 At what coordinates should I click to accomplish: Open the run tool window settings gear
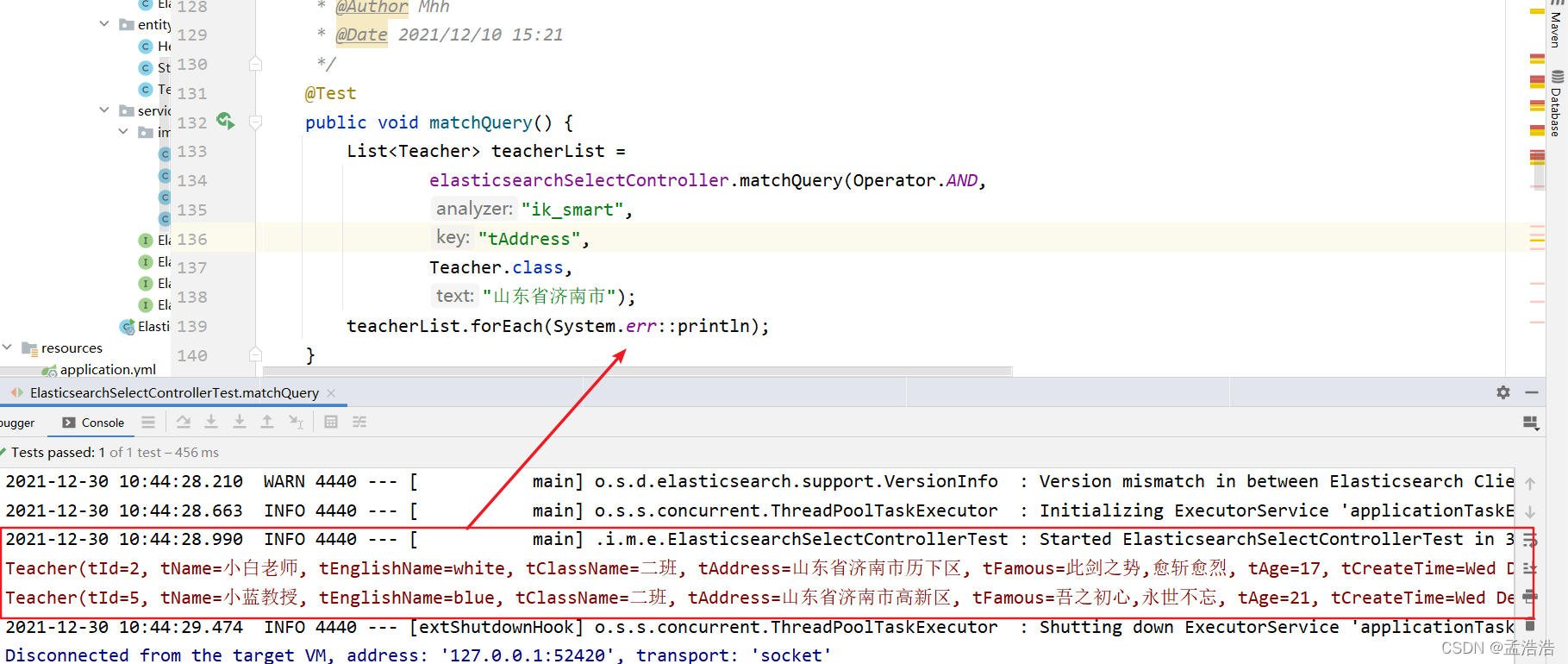pyautogui.click(x=1503, y=392)
